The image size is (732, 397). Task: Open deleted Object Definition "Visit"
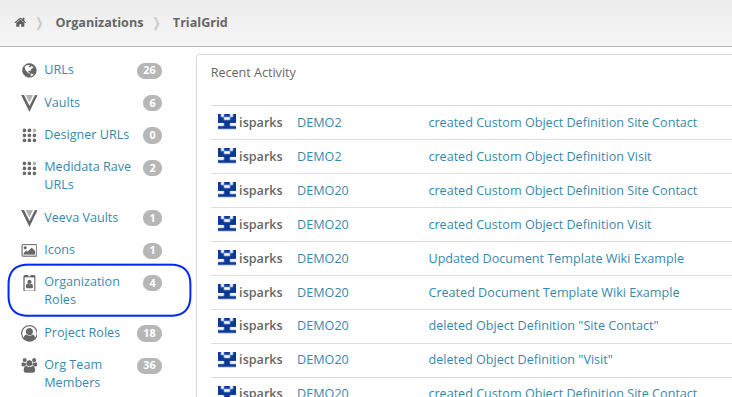[x=521, y=360]
